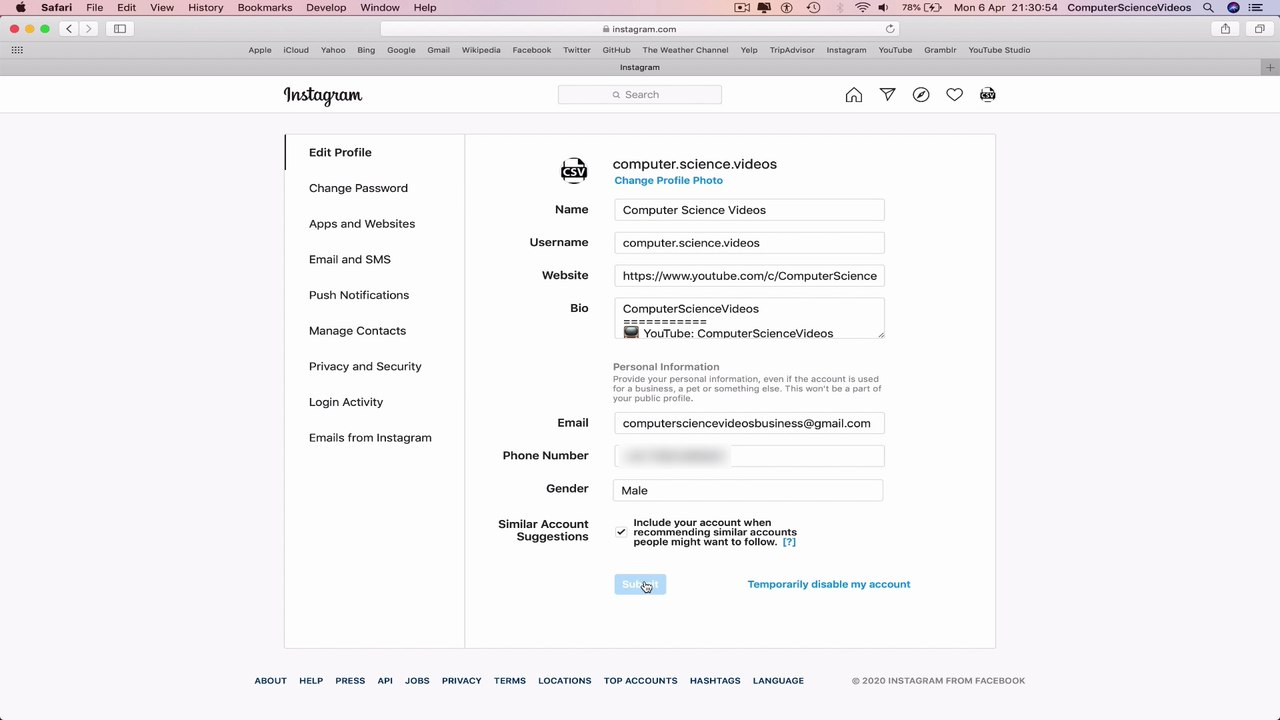Open profile avatar in Instagram navigation bar
Viewport: 1280px width, 720px height.
point(988,95)
